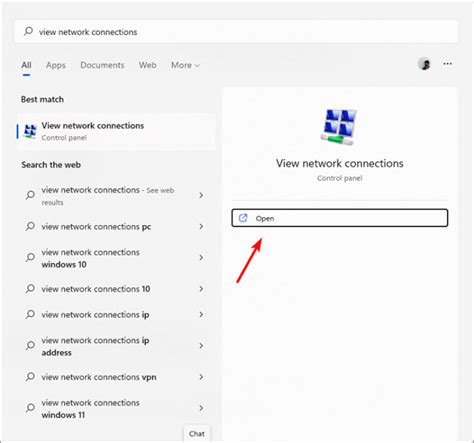Click search icon beside 'connections 10' row

coord(30,288)
